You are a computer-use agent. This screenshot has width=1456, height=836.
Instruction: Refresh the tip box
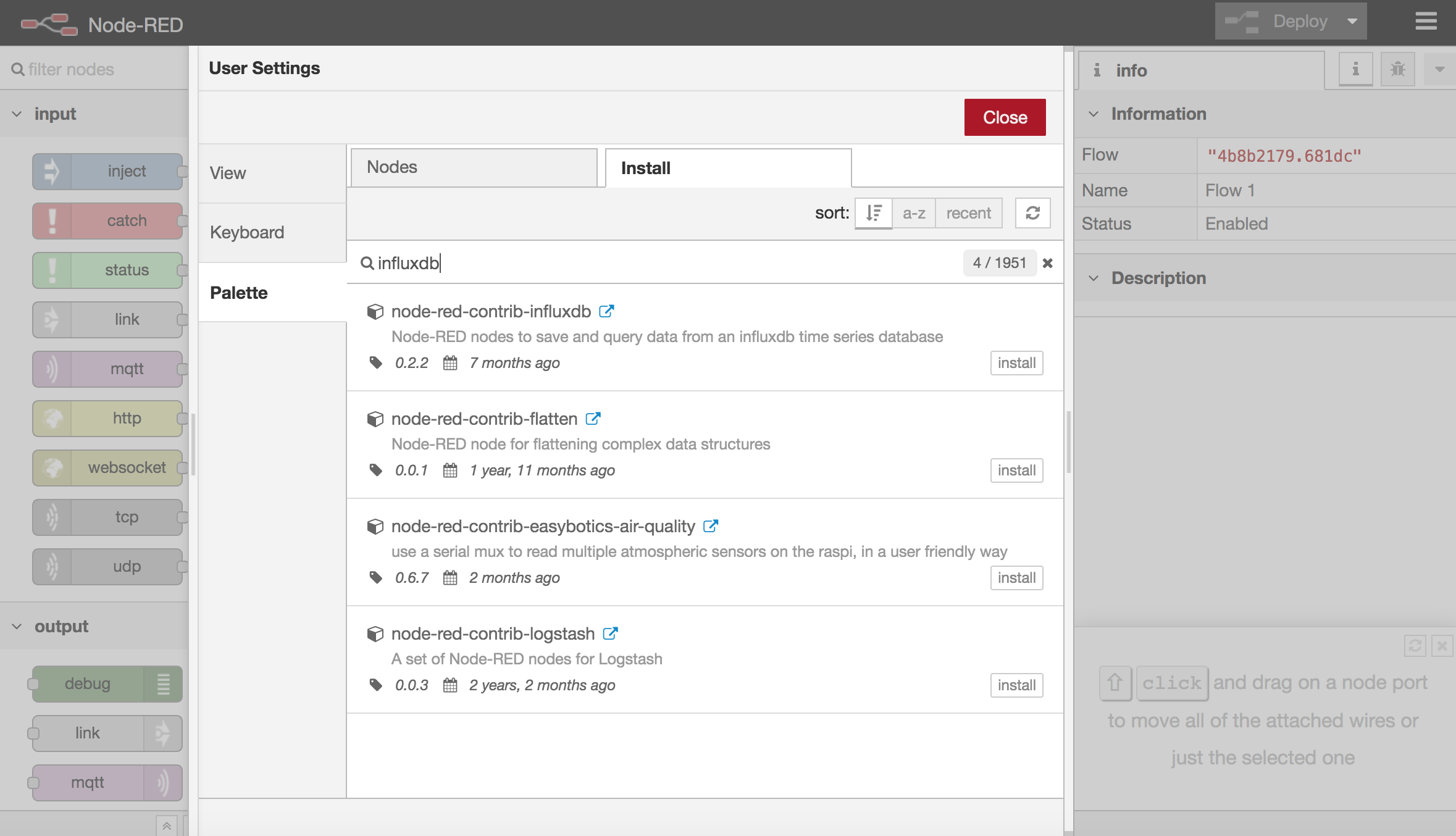point(1415,646)
